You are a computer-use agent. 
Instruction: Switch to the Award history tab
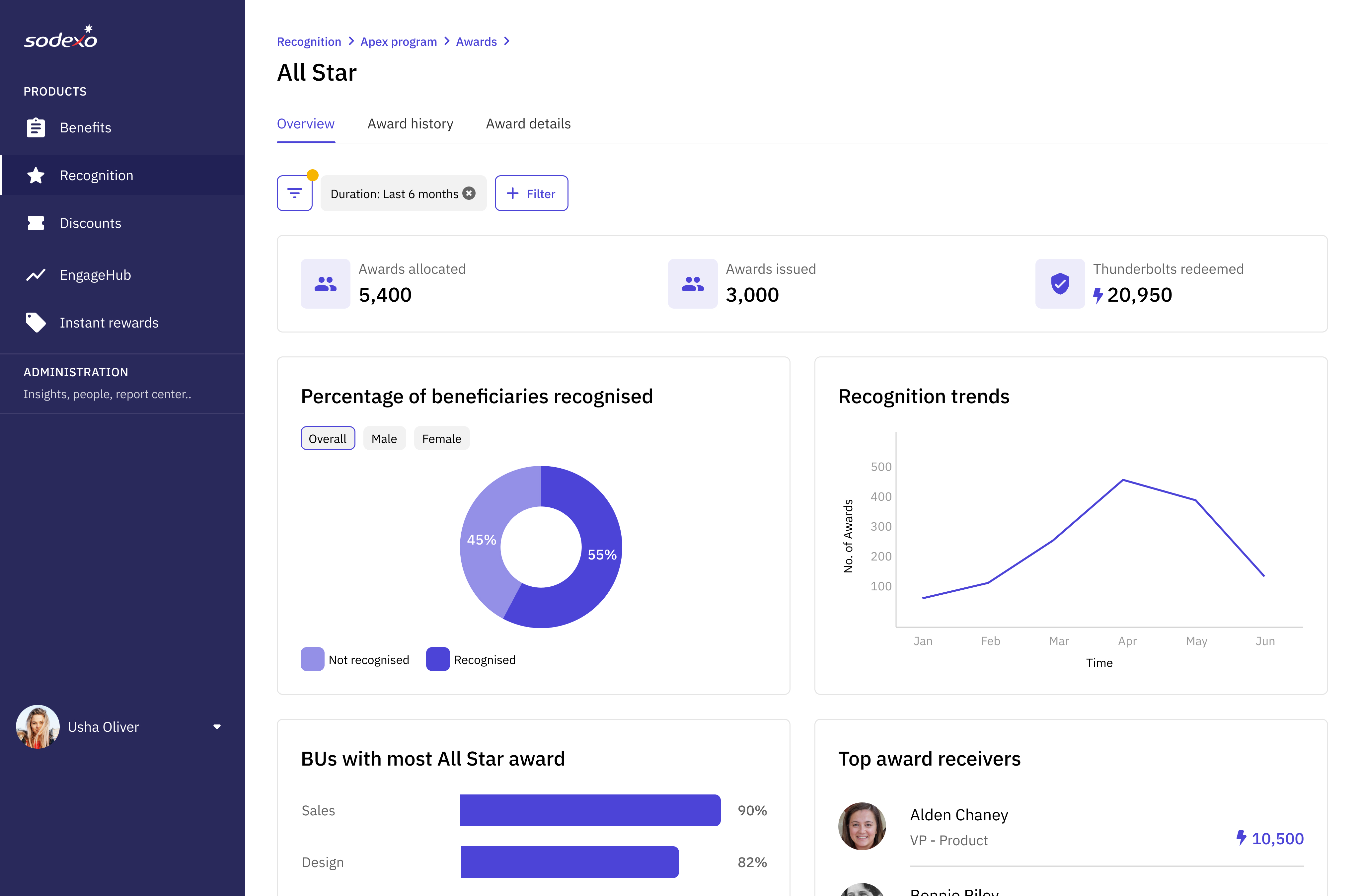pyautogui.click(x=410, y=124)
